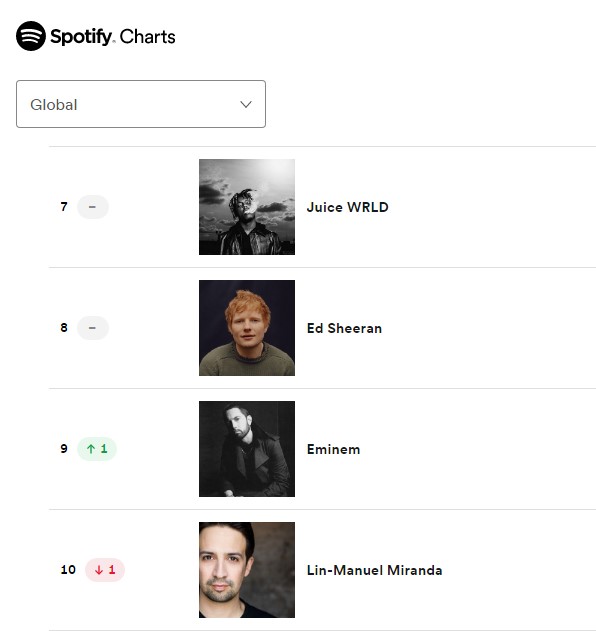Open the Global region dropdown

click(x=141, y=104)
